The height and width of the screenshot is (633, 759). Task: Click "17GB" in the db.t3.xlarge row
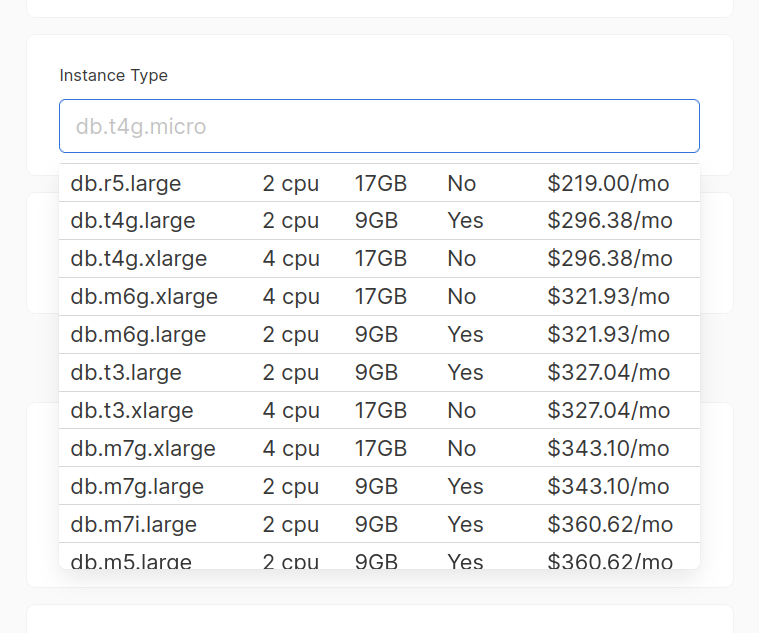381,411
